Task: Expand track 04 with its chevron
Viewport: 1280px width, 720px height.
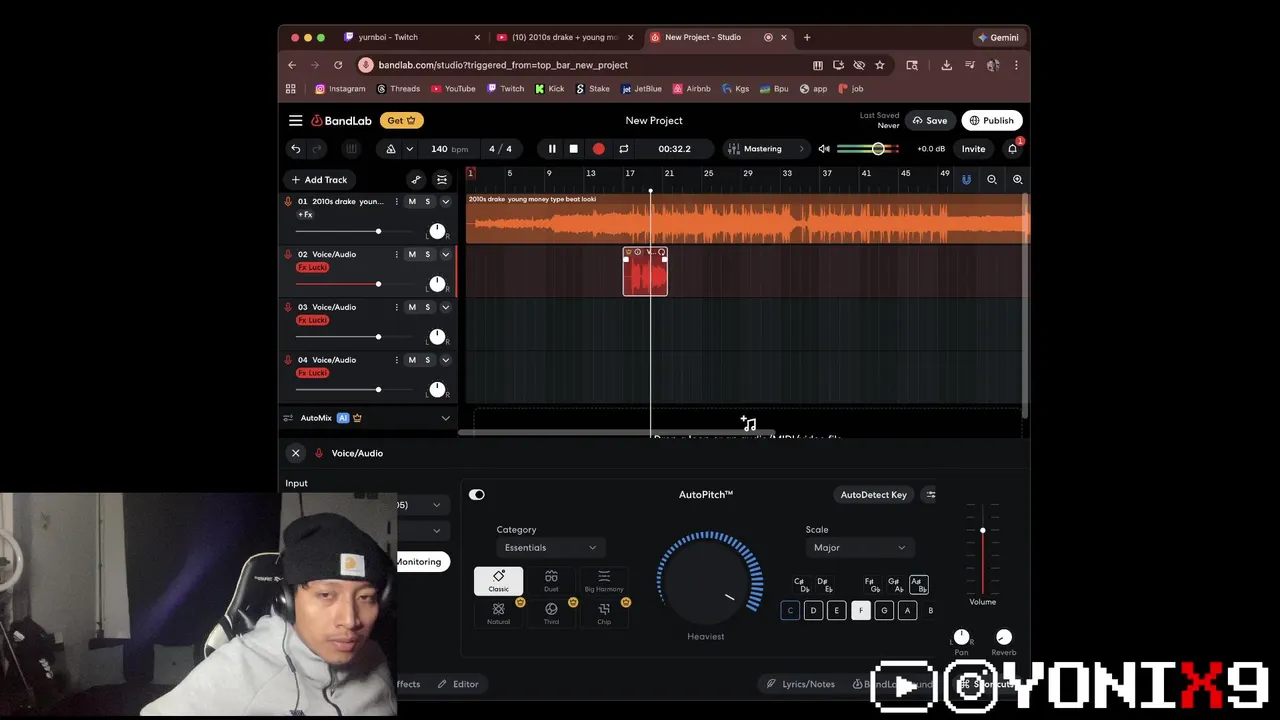Action: tap(446, 360)
